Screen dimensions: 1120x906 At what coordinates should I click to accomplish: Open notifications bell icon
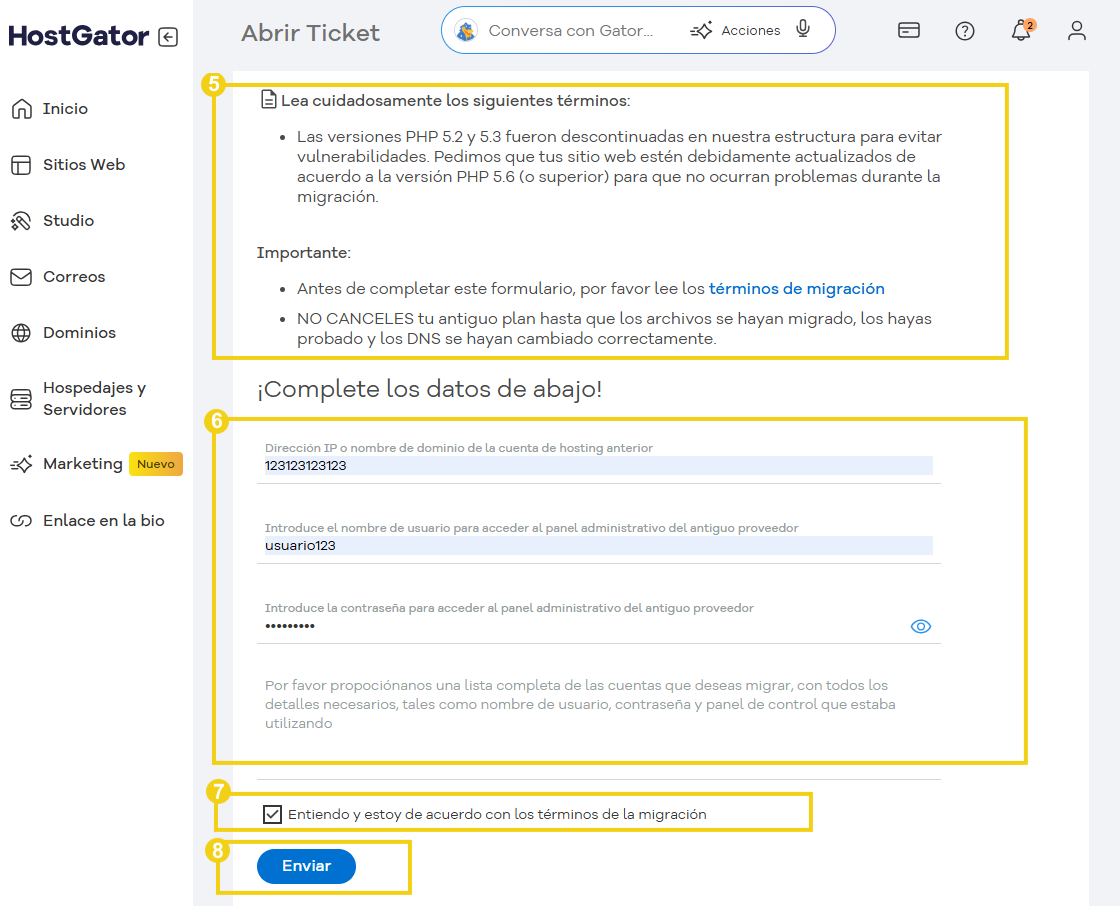pyautogui.click(x=1020, y=31)
